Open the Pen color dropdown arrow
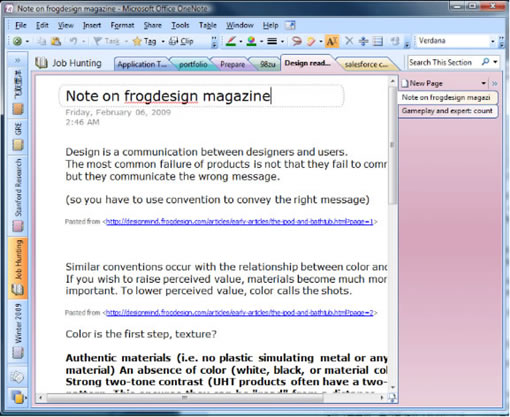Viewport: 510px width, 417px height. [240, 42]
